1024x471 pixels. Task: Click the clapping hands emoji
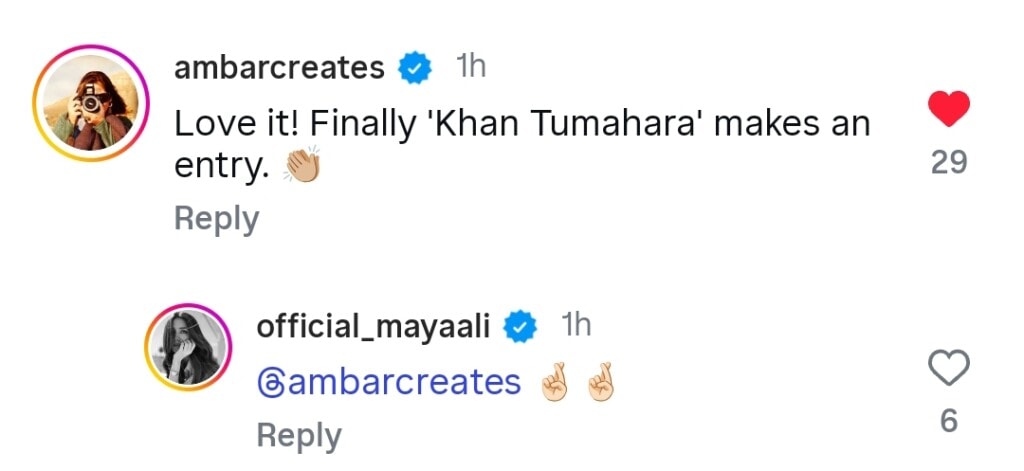point(300,166)
